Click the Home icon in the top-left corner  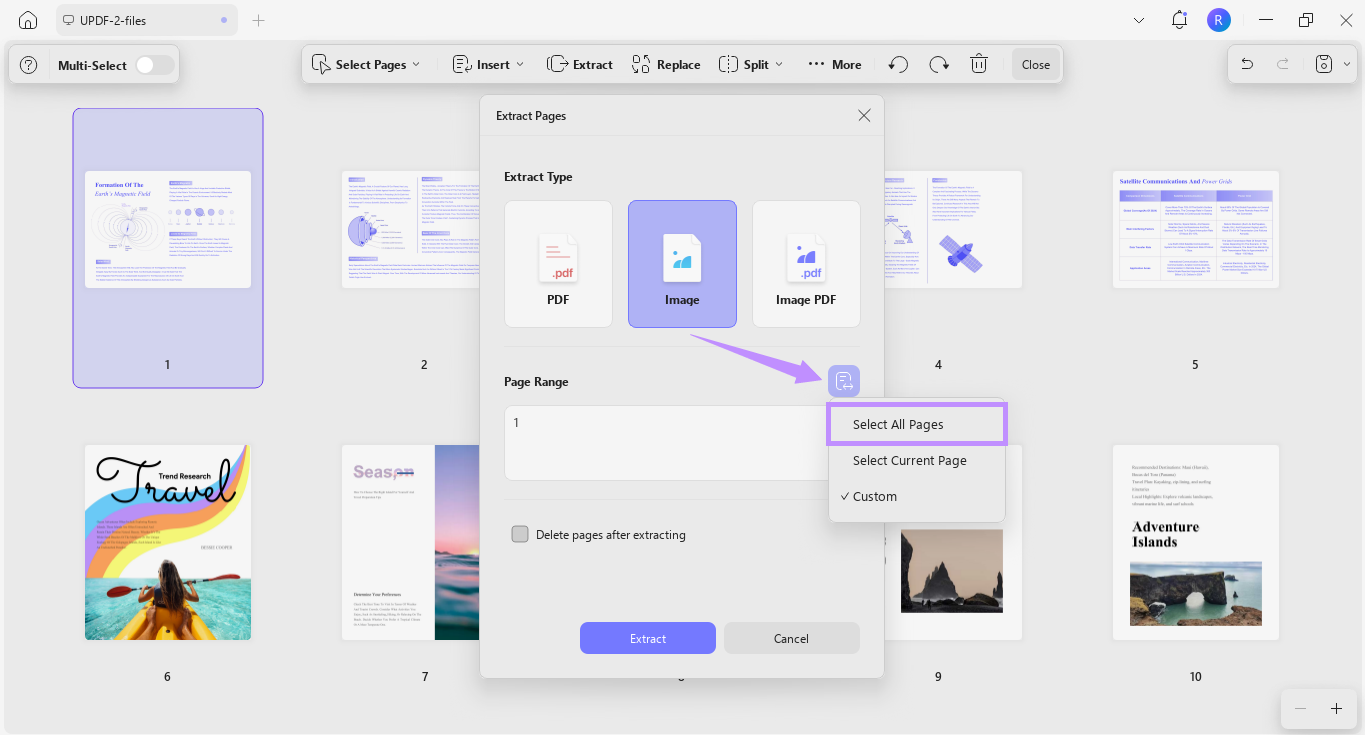[x=27, y=19]
